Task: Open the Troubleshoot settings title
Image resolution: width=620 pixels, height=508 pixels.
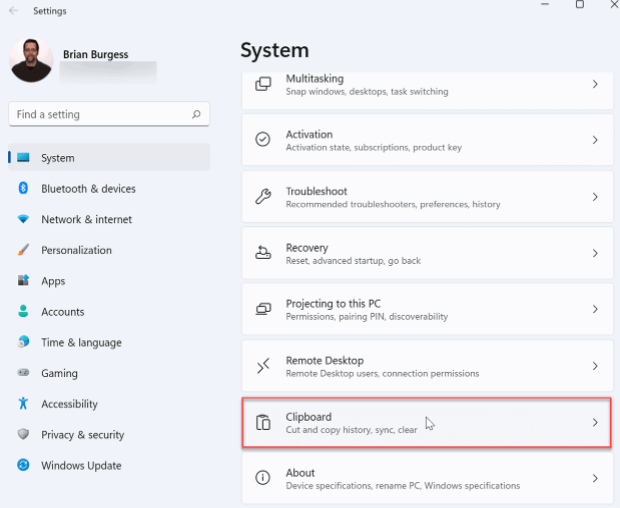Action: [316, 191]
